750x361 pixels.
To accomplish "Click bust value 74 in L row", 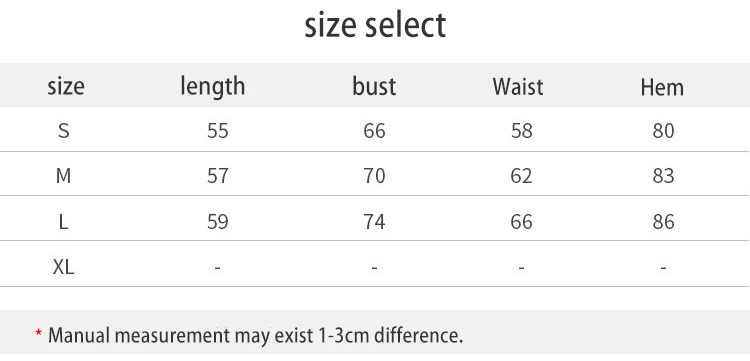I will pos(374,222).
